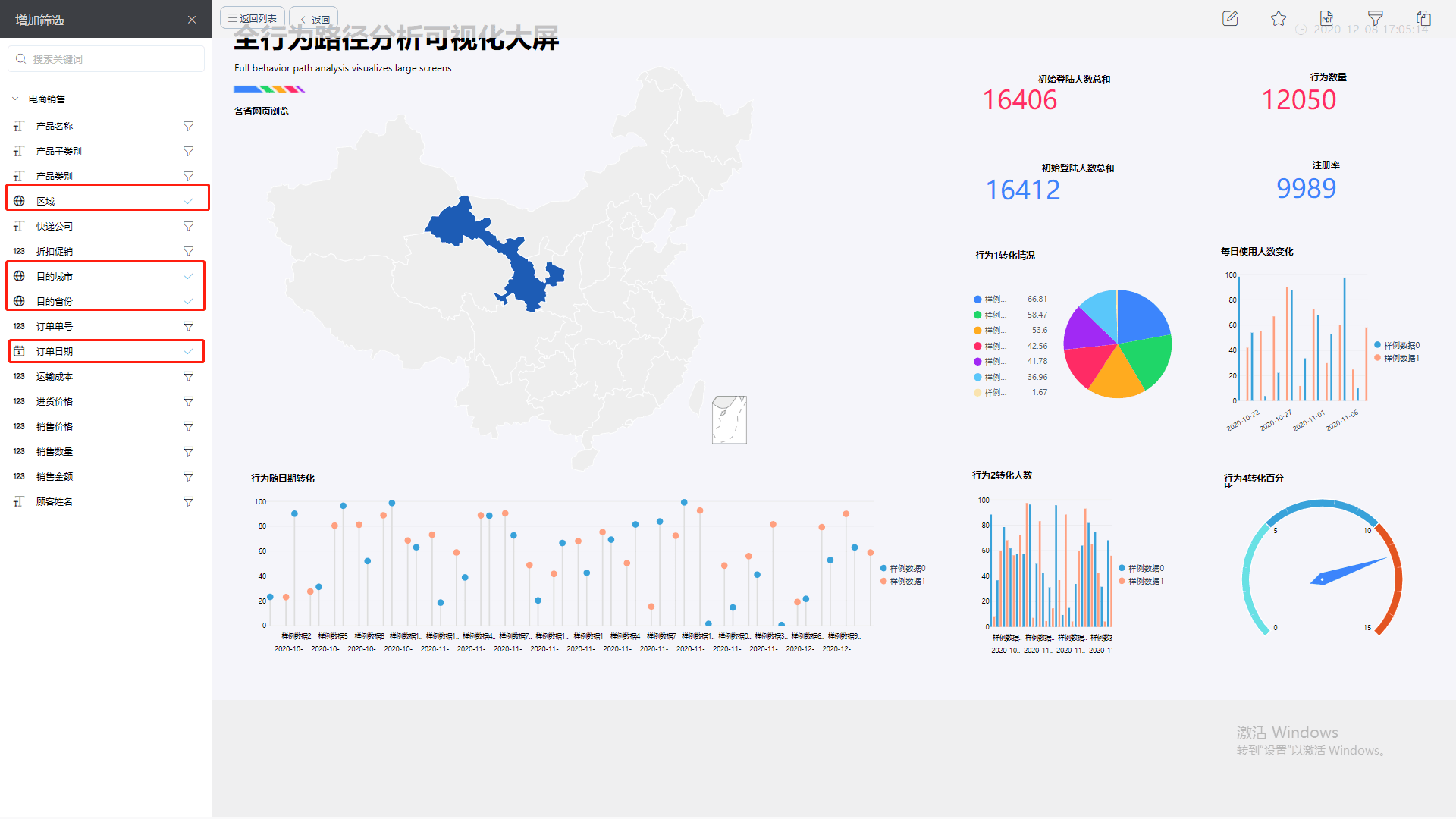Screen dimensions: 1456x819
Task: Click the 行为2转化人数 chart title
Action: coord(1003,475)
